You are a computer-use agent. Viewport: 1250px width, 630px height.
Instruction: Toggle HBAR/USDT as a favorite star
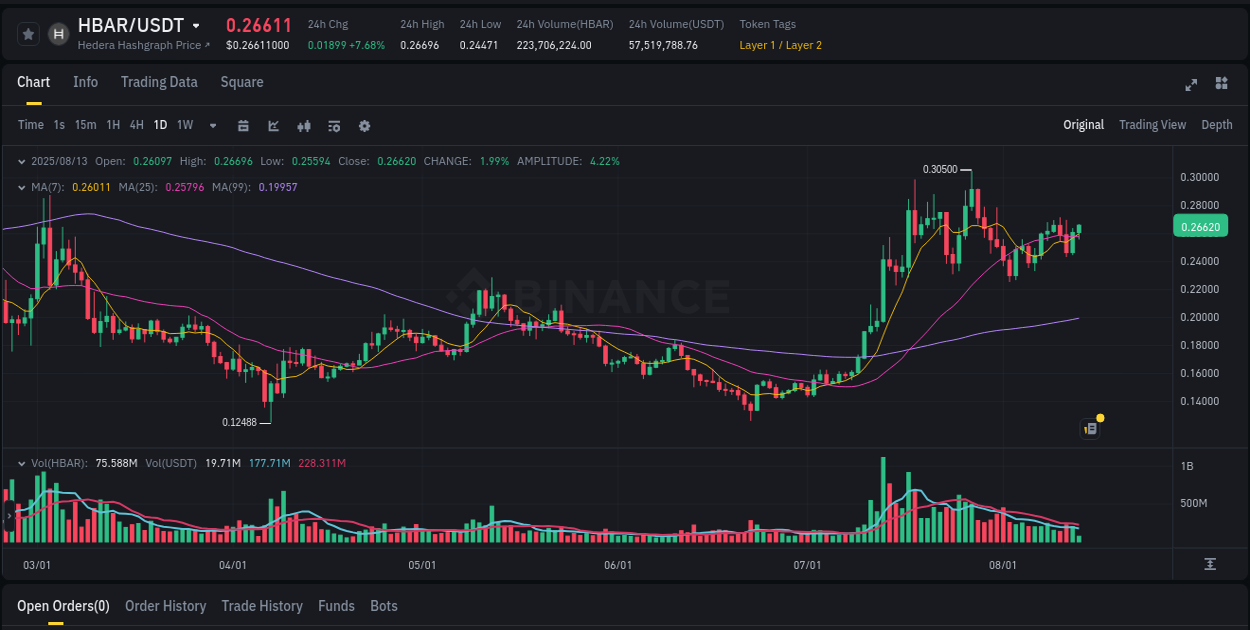point(28,34)
